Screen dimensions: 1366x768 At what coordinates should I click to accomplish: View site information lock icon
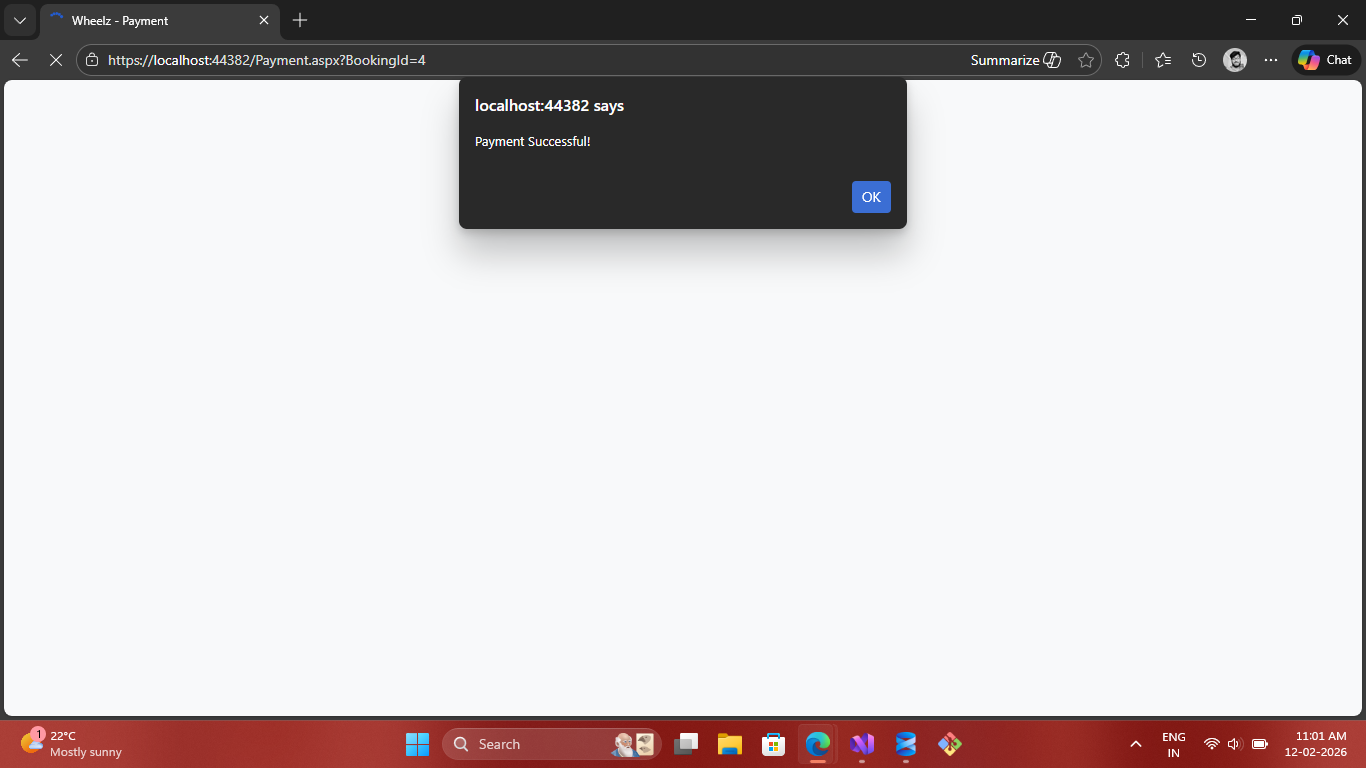[x=92, y=60]
